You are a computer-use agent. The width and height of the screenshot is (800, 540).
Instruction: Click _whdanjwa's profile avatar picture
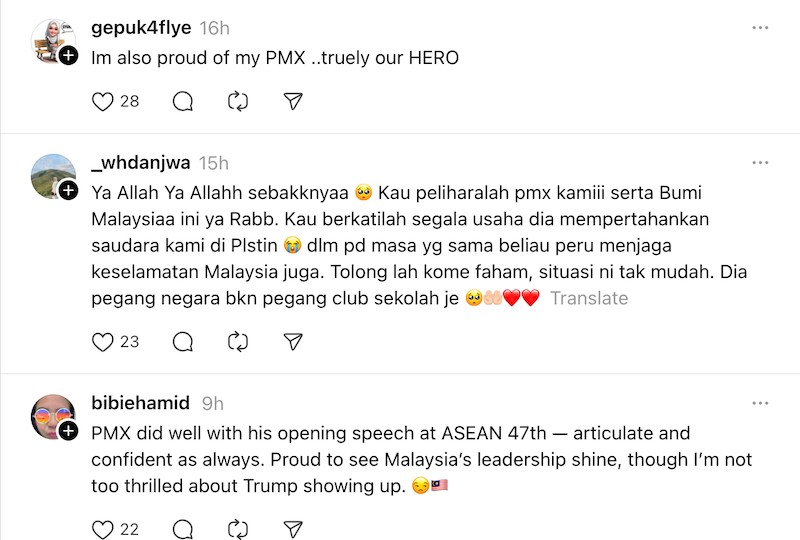(x=52, y=176)
